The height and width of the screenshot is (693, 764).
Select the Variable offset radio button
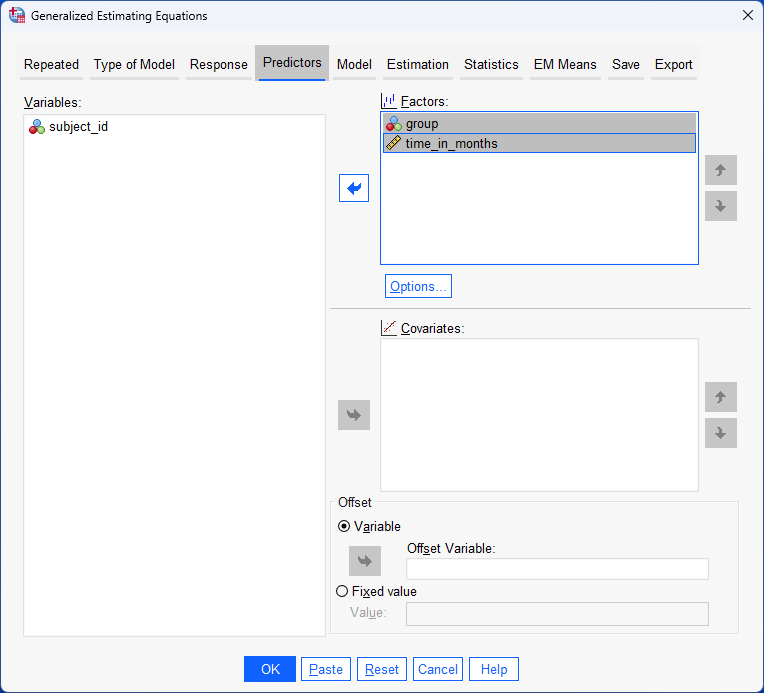tap(344, 526)
